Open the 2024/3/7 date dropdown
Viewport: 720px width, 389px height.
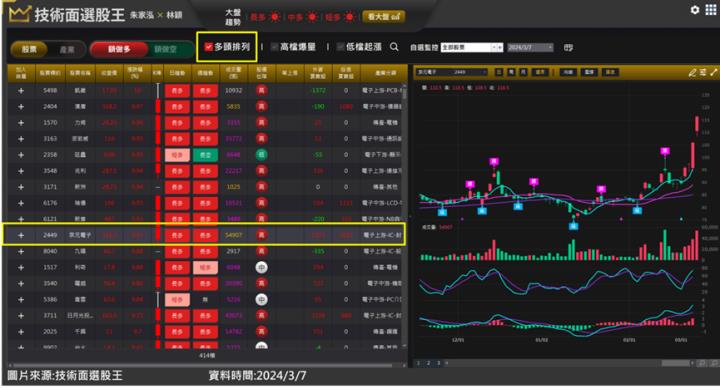point(530,47)
